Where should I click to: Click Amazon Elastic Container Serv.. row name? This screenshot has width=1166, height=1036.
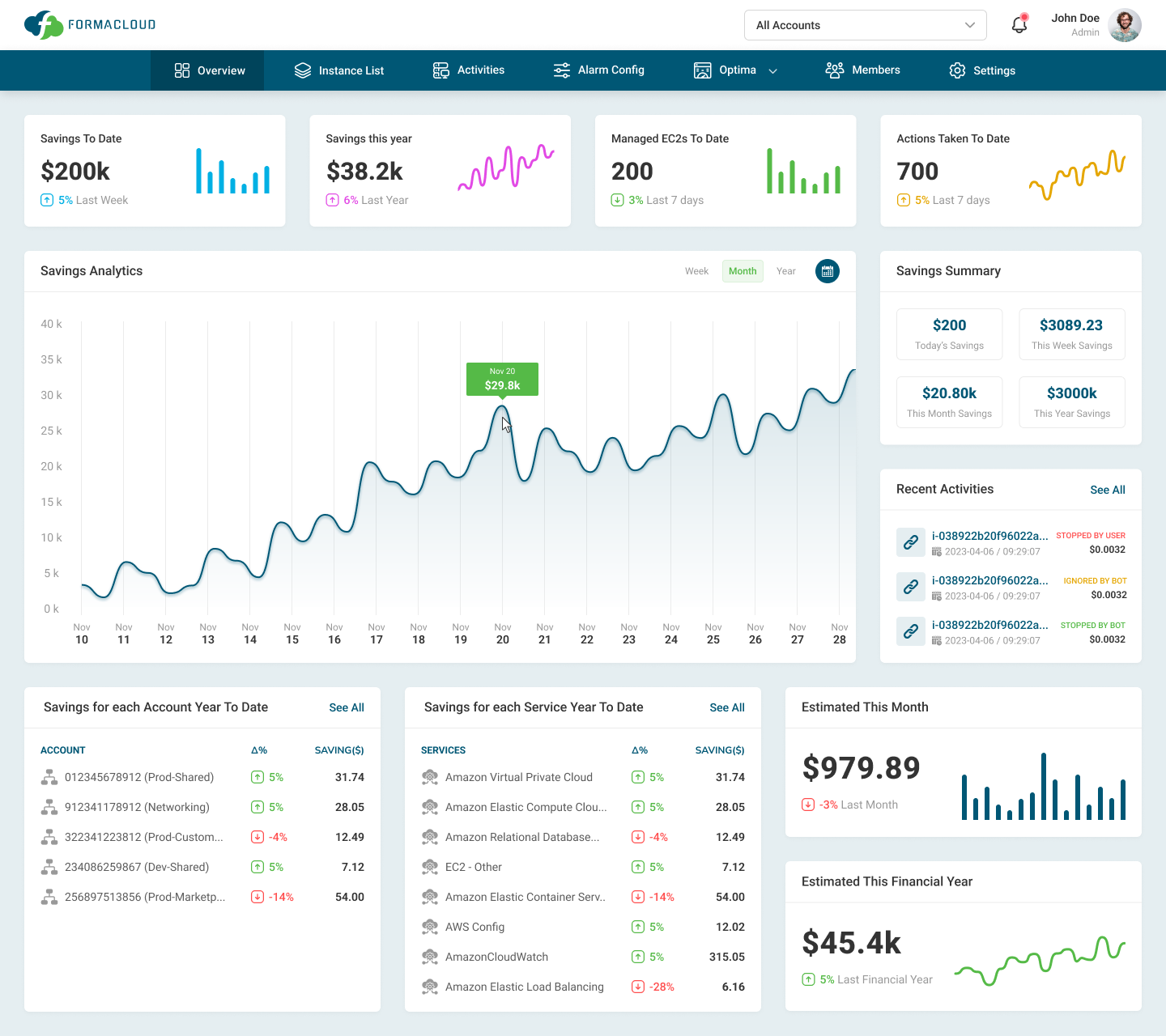pyautogui.click(x=525, y=897)
